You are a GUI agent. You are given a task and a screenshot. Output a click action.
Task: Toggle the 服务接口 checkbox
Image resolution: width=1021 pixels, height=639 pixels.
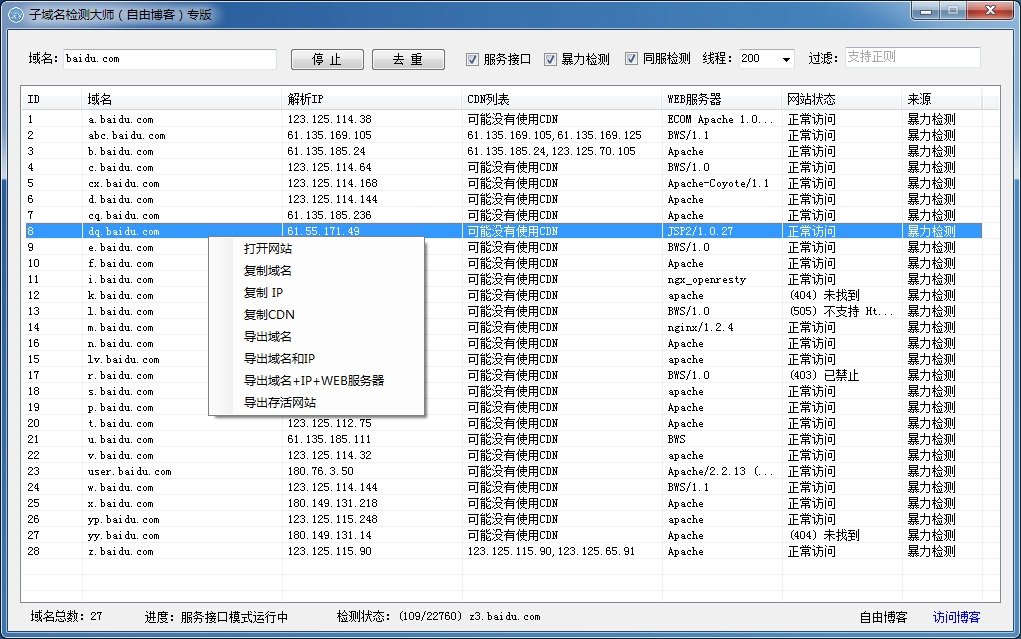coord(473,59)
